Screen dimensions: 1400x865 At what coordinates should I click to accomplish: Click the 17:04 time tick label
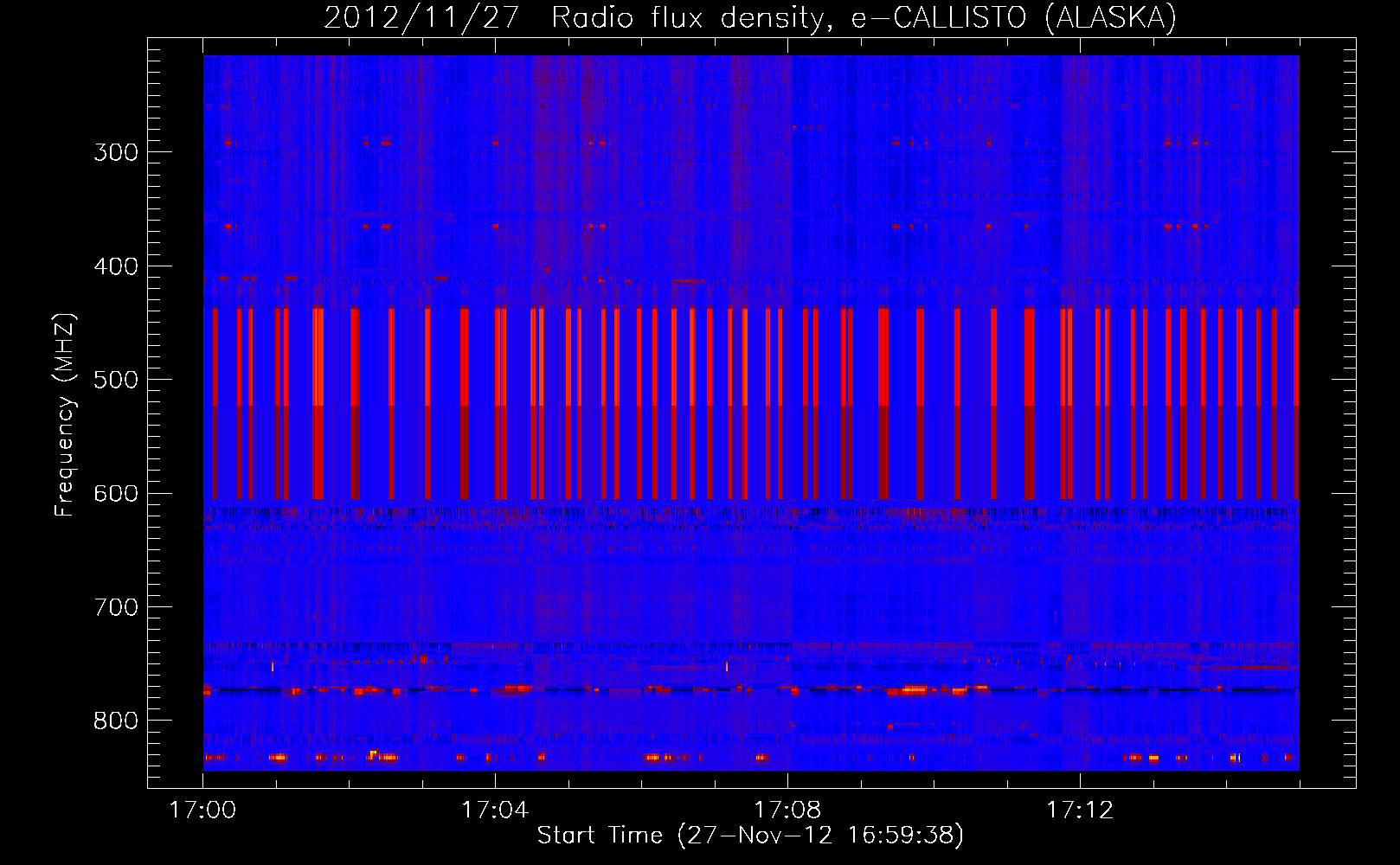(x=495, y=811)
